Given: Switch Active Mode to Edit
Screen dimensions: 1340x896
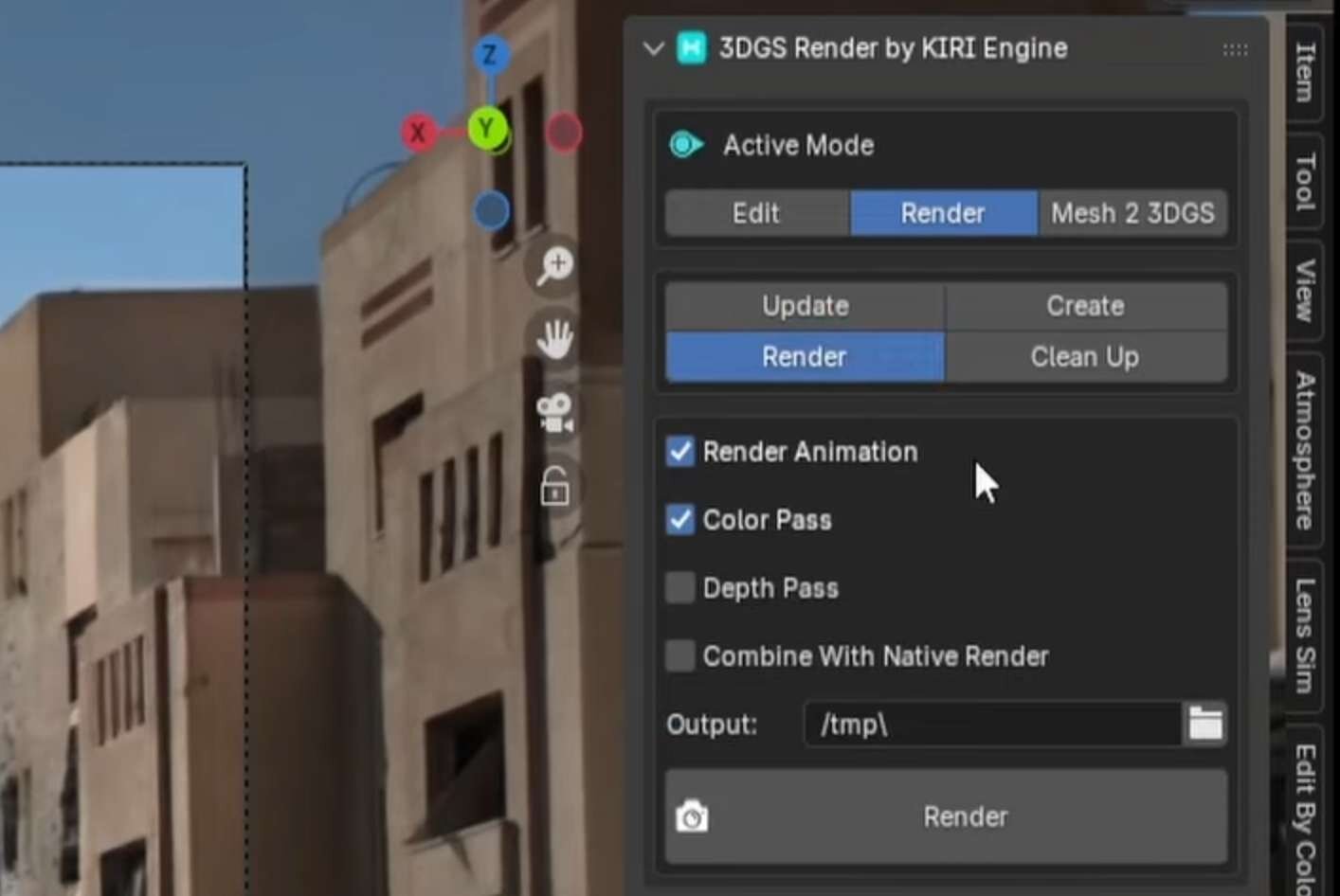Looking at the screenshot, I should coord(756,213).
